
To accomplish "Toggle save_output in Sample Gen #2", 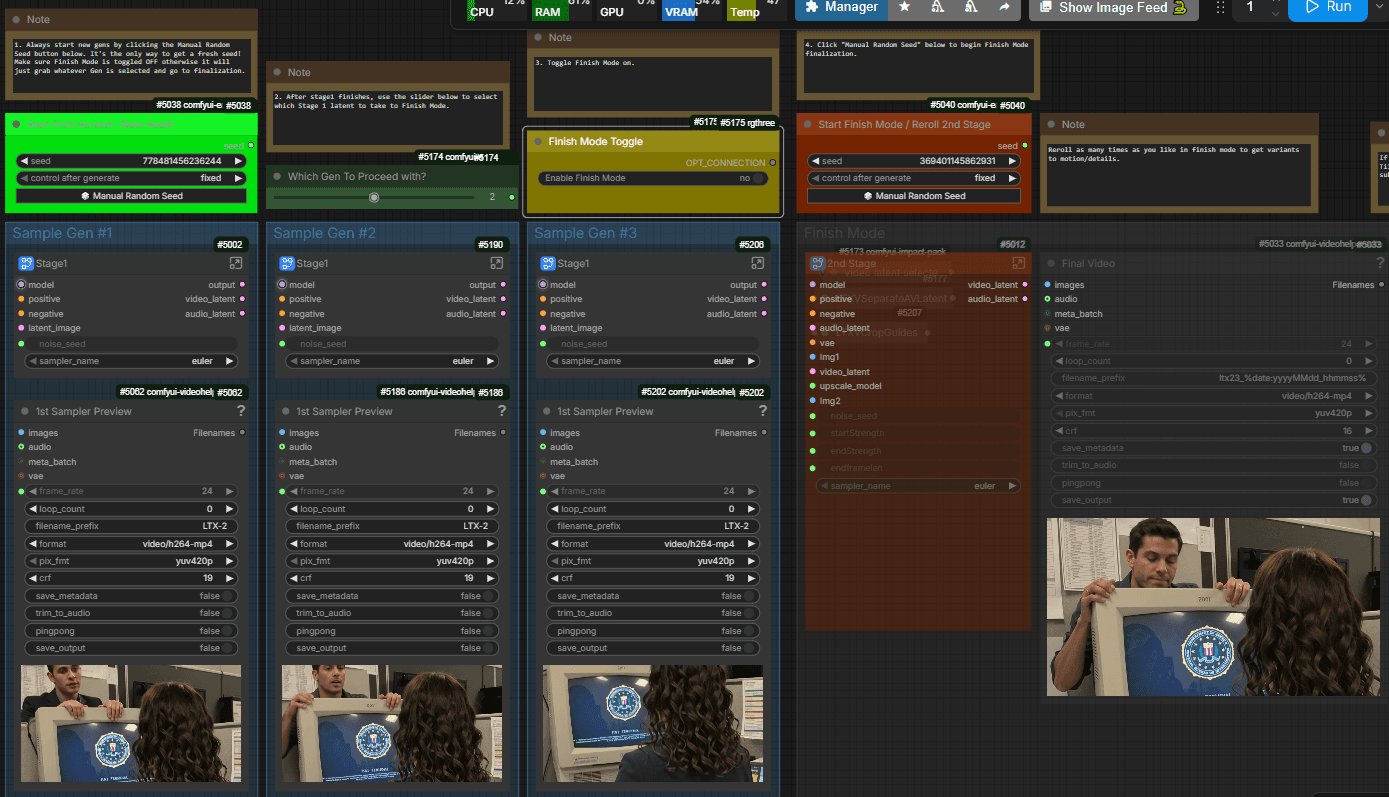I will 489,648.
